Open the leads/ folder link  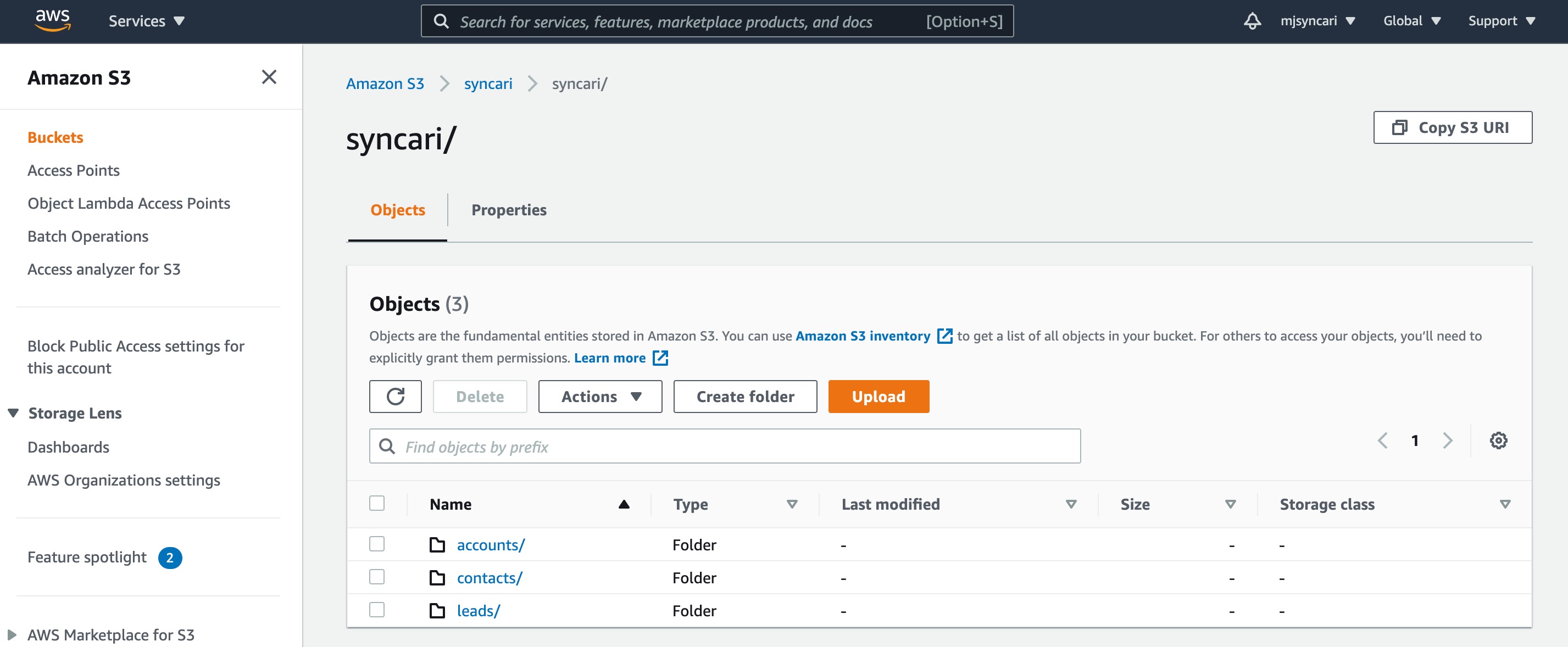click(x=478, y=610)
